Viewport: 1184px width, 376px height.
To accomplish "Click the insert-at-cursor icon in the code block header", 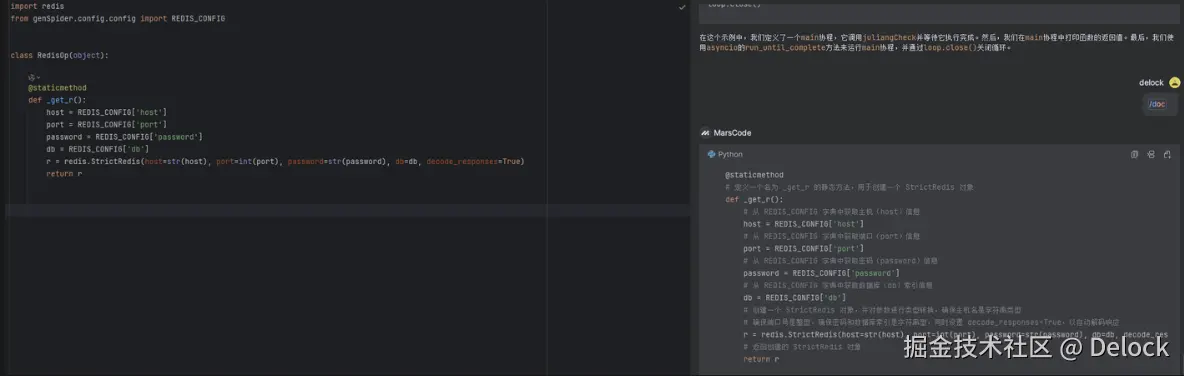I will [1150, 154].
